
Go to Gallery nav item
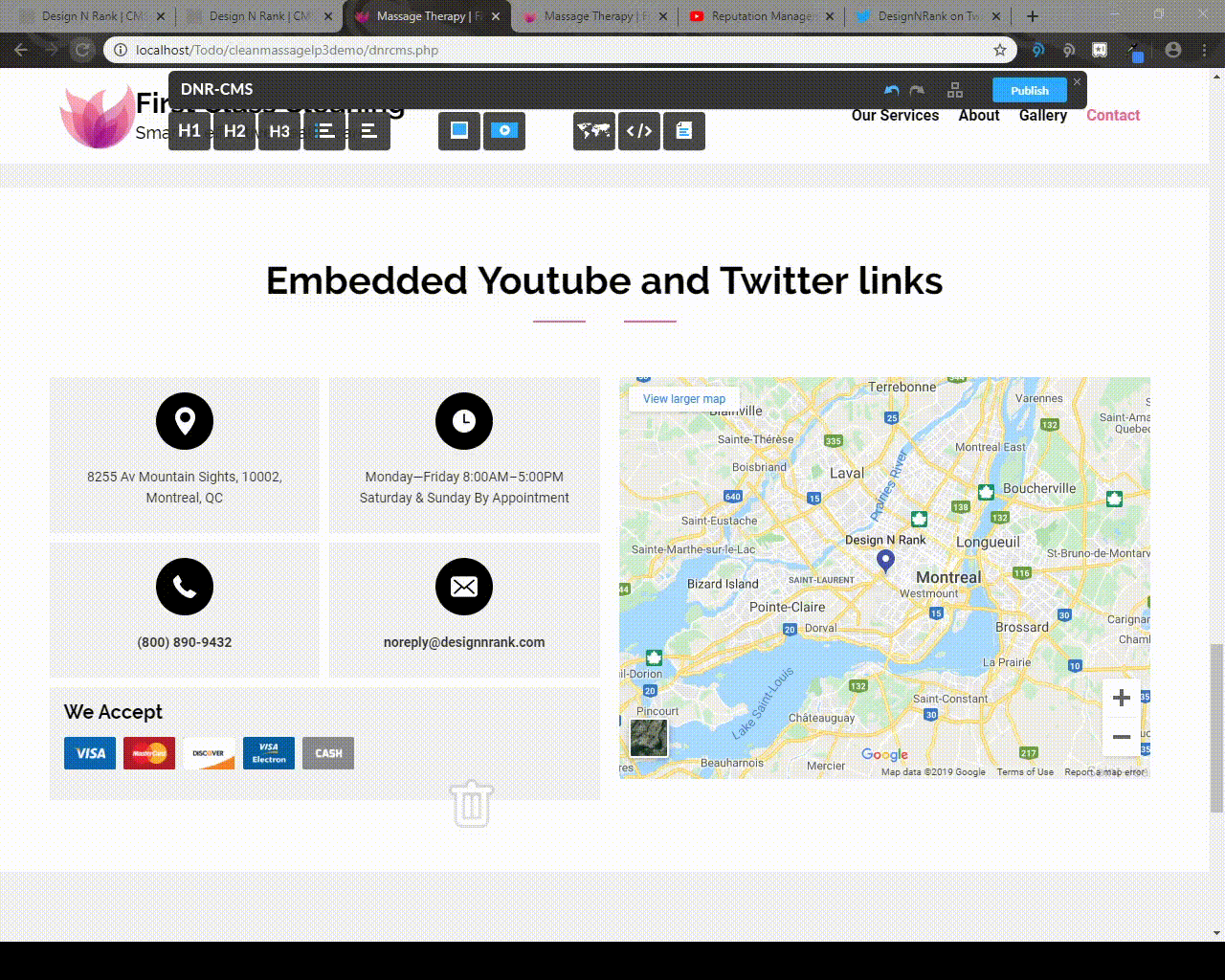pyautogui.click(x=1043, y=115)
